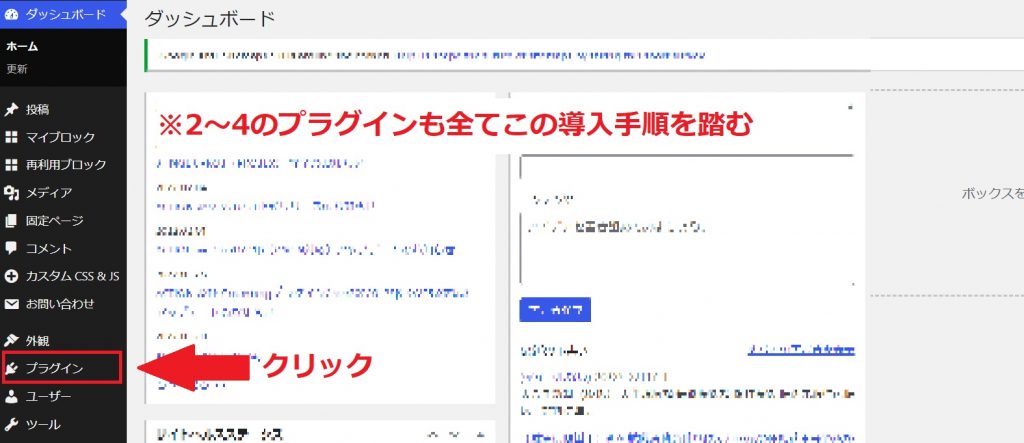Viewport: 1024px width, 443px height.
Task: Collapse the site health status panel
Action: click(x=478, y=435)
